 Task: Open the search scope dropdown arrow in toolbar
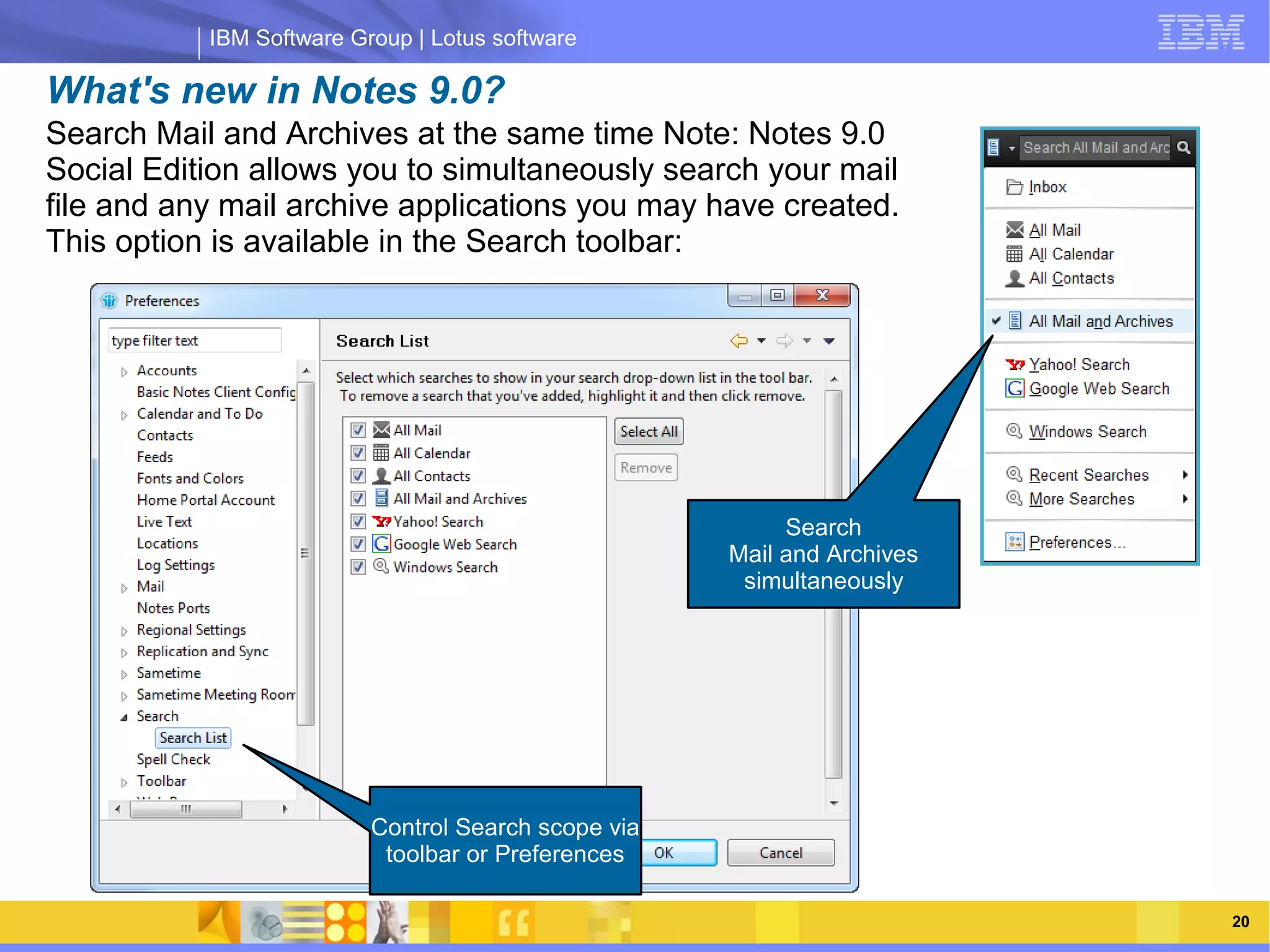[x=1011, y=148]
